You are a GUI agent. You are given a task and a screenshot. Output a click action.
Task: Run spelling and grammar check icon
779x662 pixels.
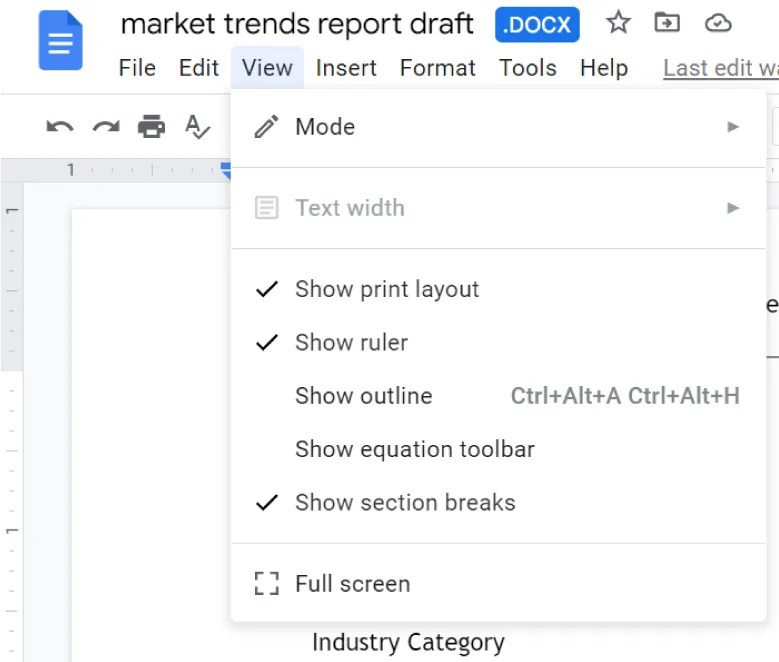point(197,126)
